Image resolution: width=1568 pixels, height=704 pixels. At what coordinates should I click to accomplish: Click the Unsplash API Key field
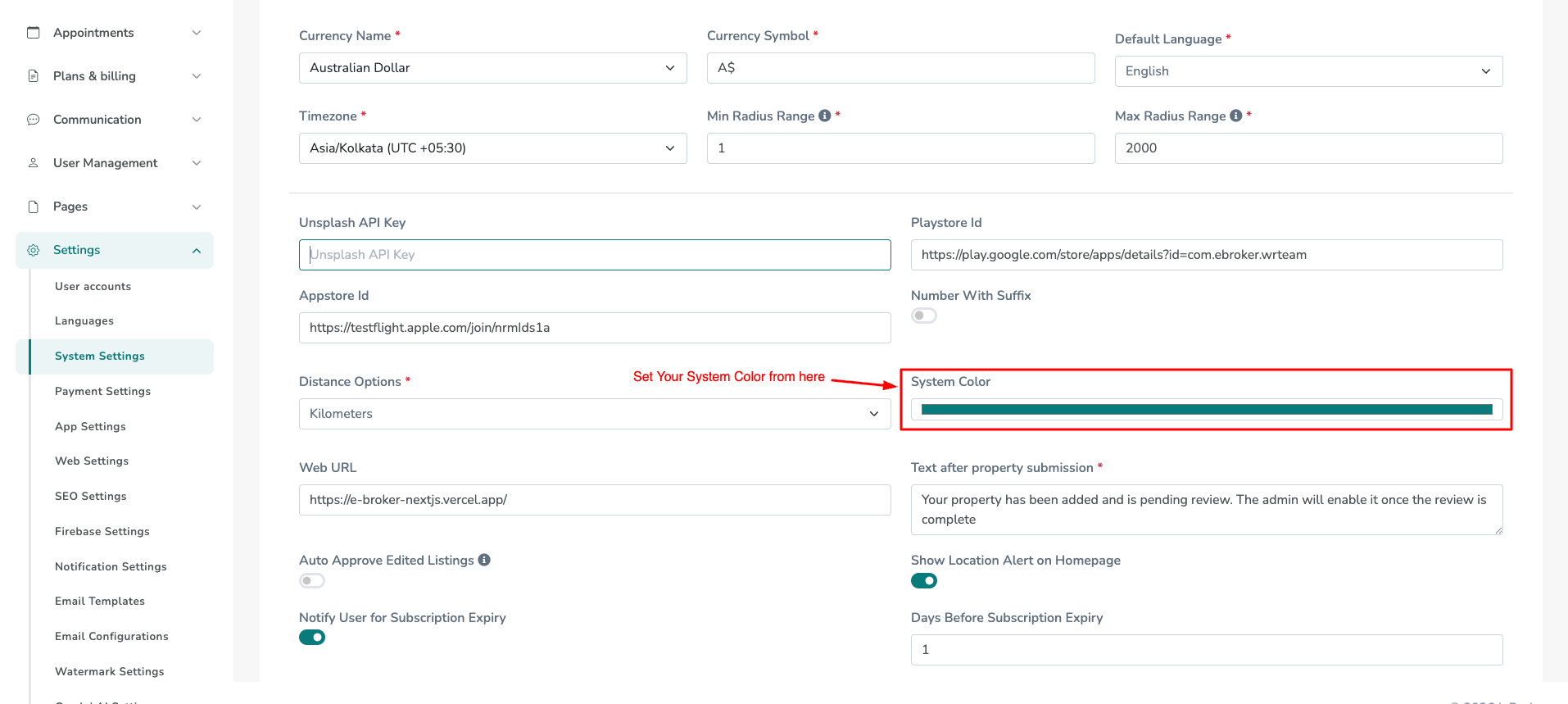point(594,255)
